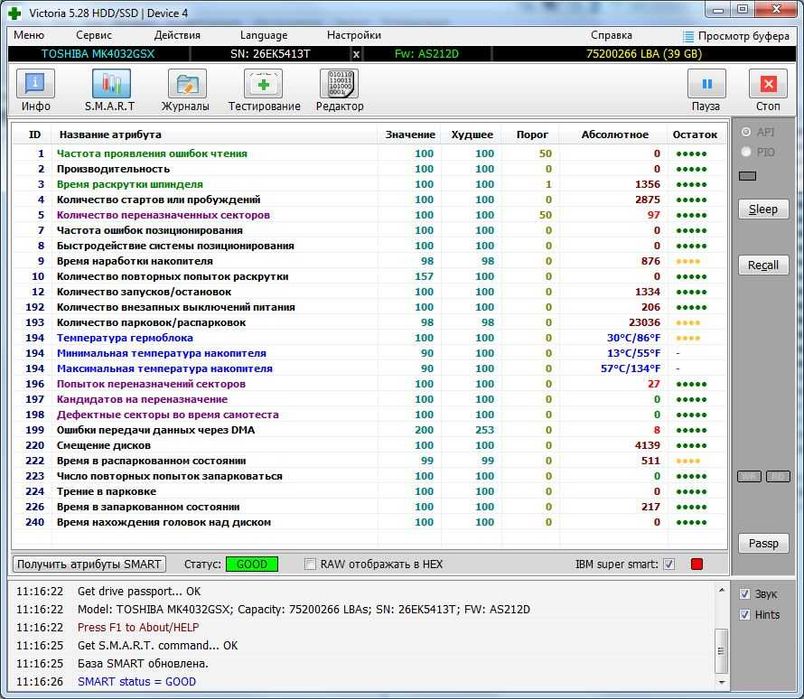
Task: Click the Recall button
Action: point(763,265)
